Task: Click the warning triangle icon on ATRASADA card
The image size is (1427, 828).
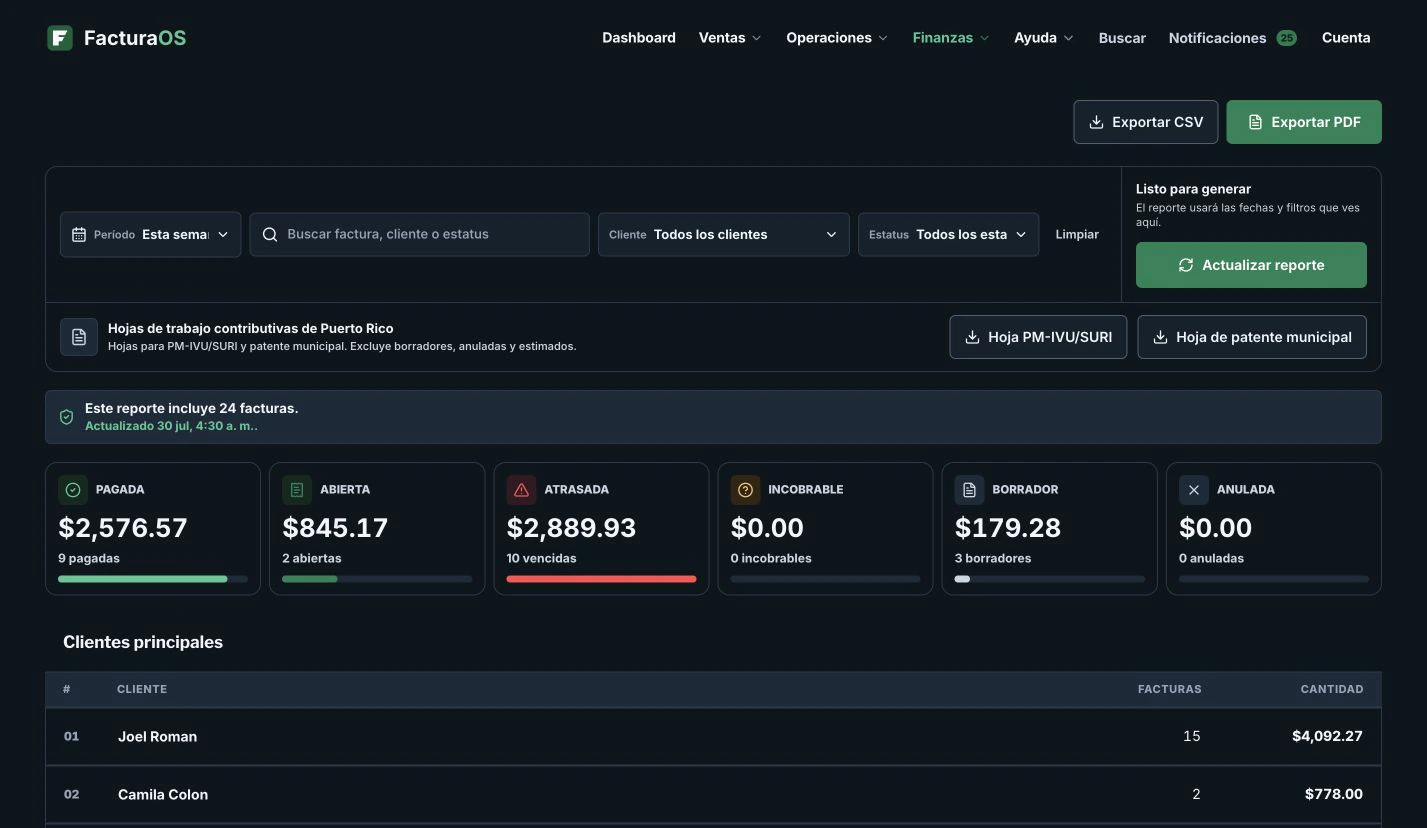Action: (521, 490)
